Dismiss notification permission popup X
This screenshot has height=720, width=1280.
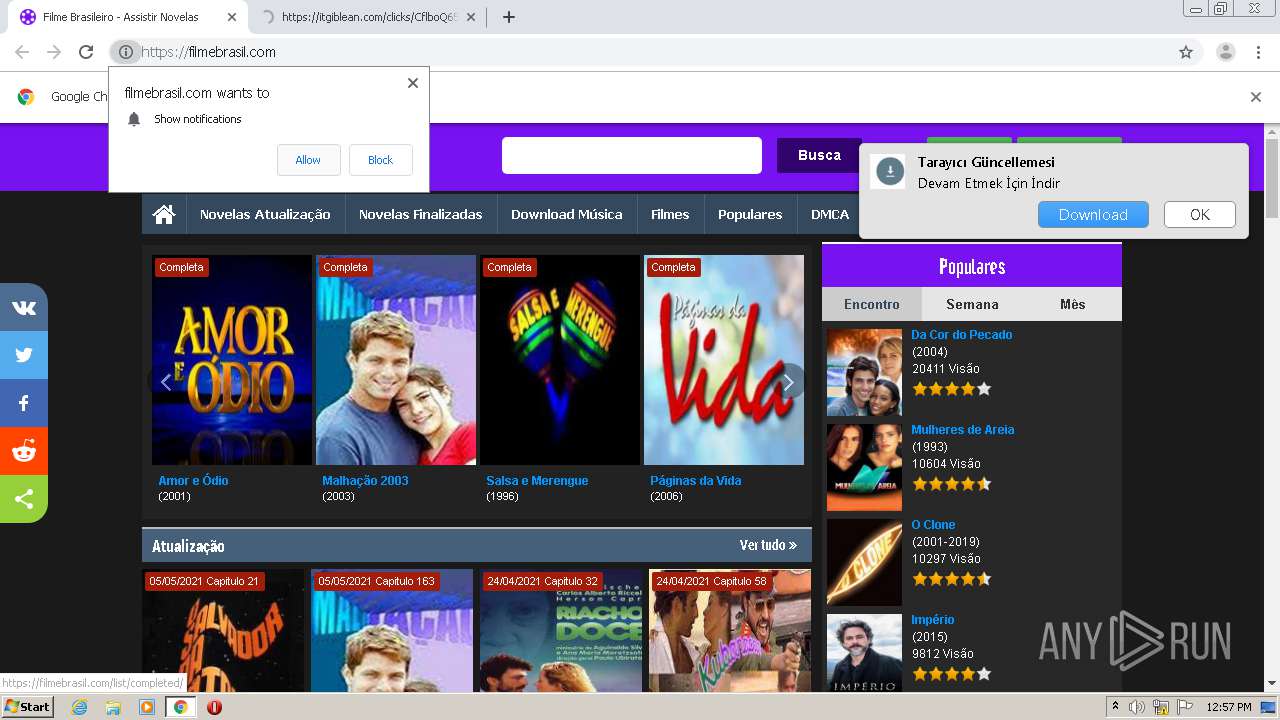(413, 83)
